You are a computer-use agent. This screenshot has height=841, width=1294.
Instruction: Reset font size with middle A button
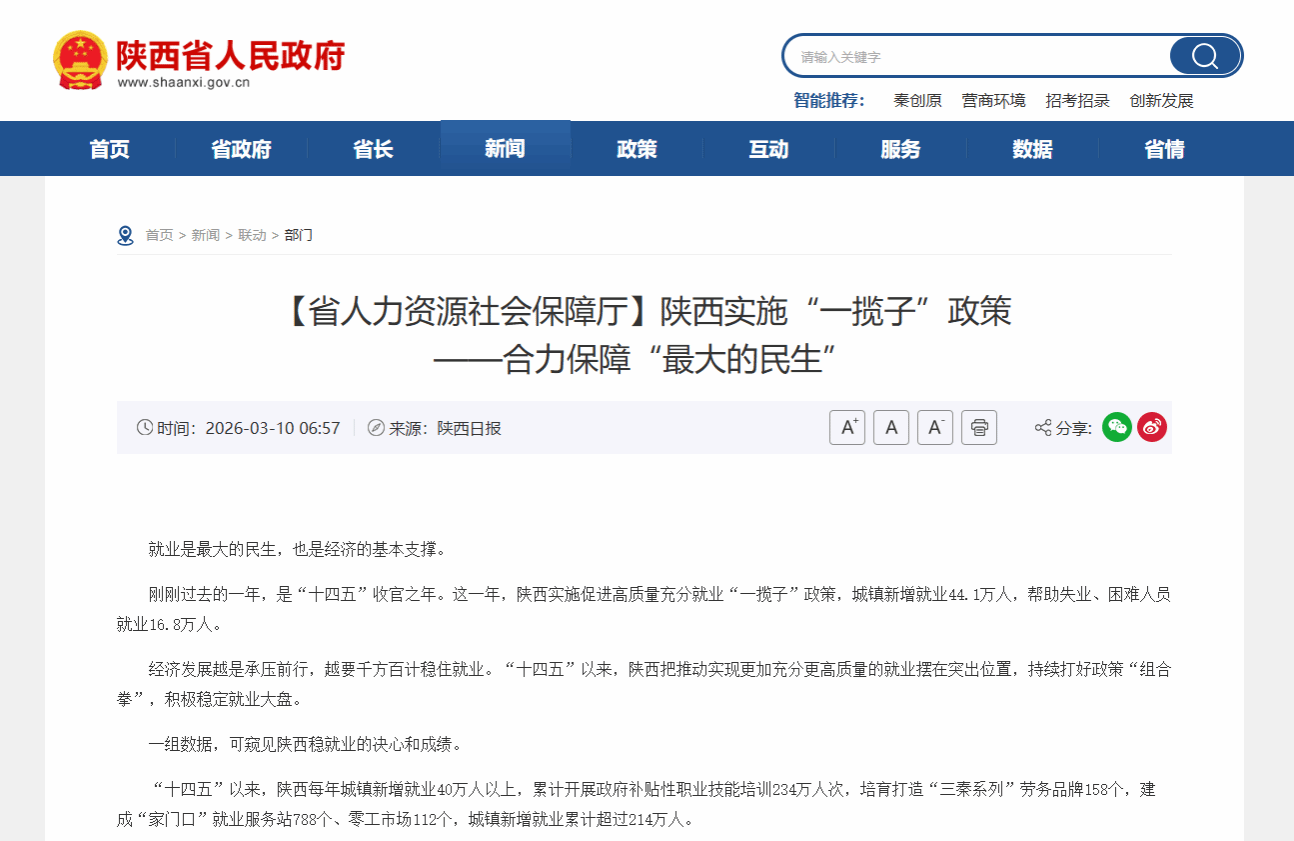[891, 428]
